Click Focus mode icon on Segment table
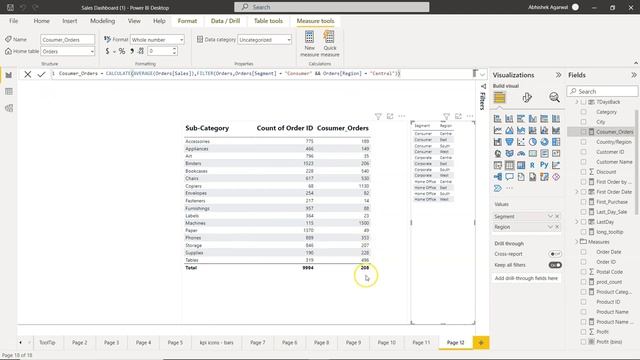 click(x=458, y=117)
